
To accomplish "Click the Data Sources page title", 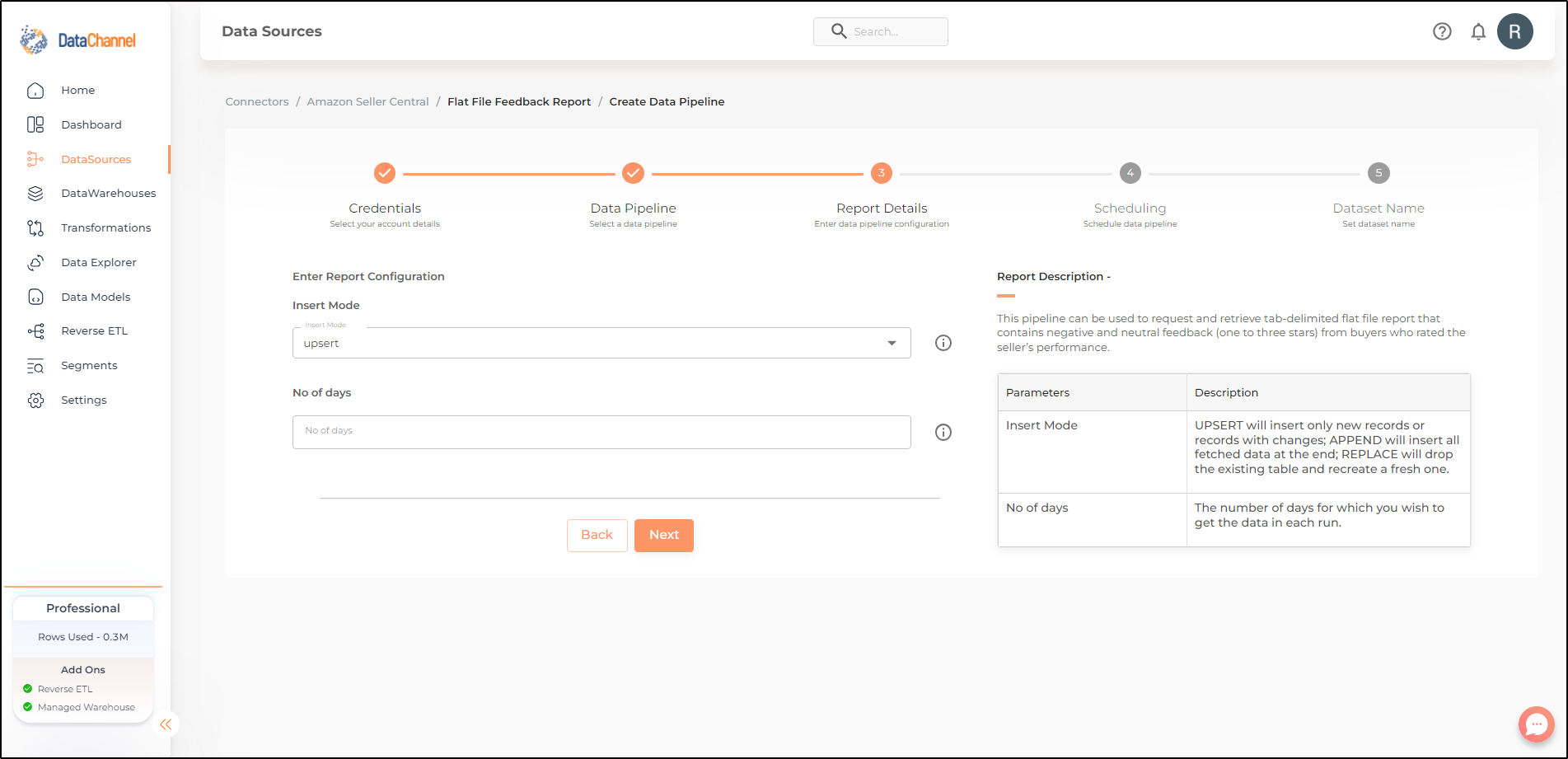I will [272, 31].
